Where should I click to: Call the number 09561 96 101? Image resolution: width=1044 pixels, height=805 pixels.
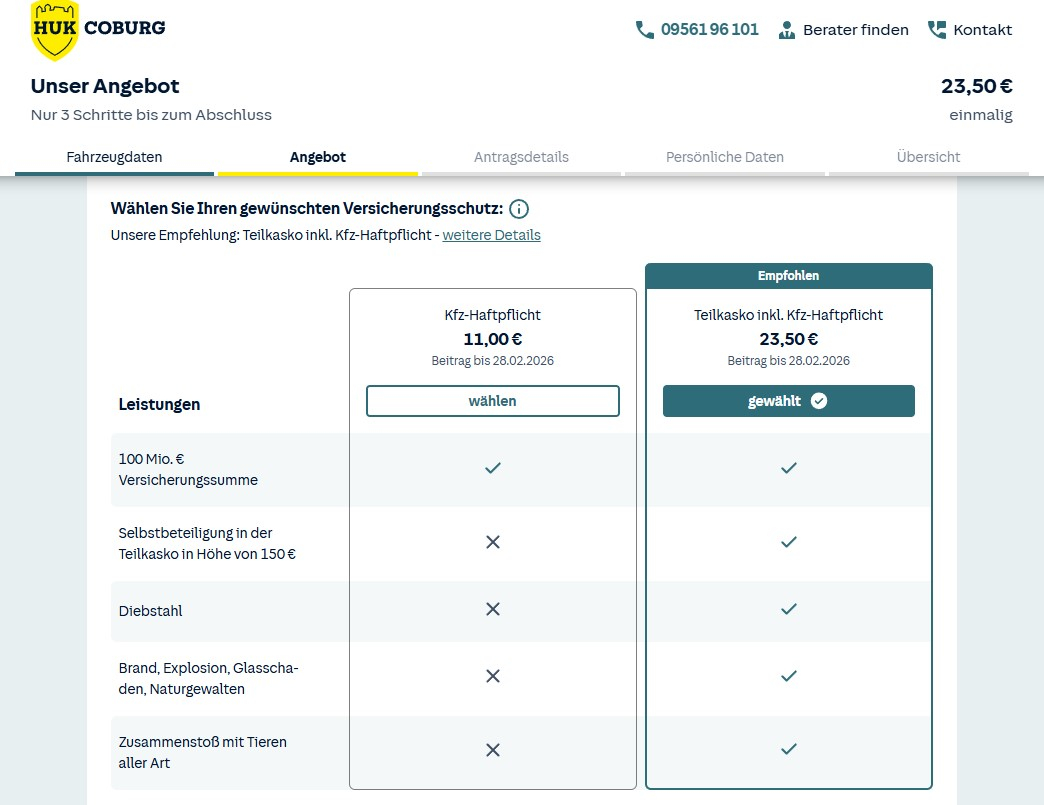coord(709,30)
